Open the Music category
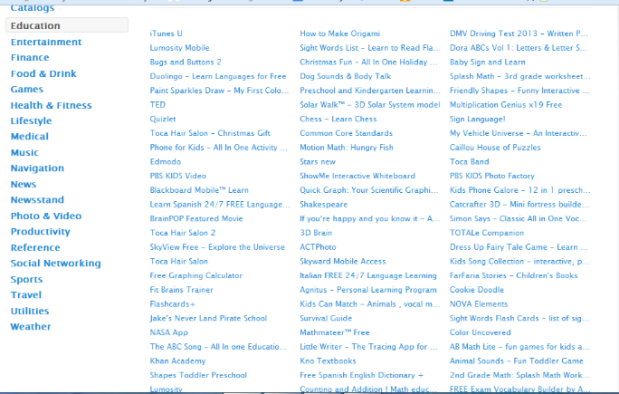The height and width of the screenshot is (394, 619). tap(25, 152)
